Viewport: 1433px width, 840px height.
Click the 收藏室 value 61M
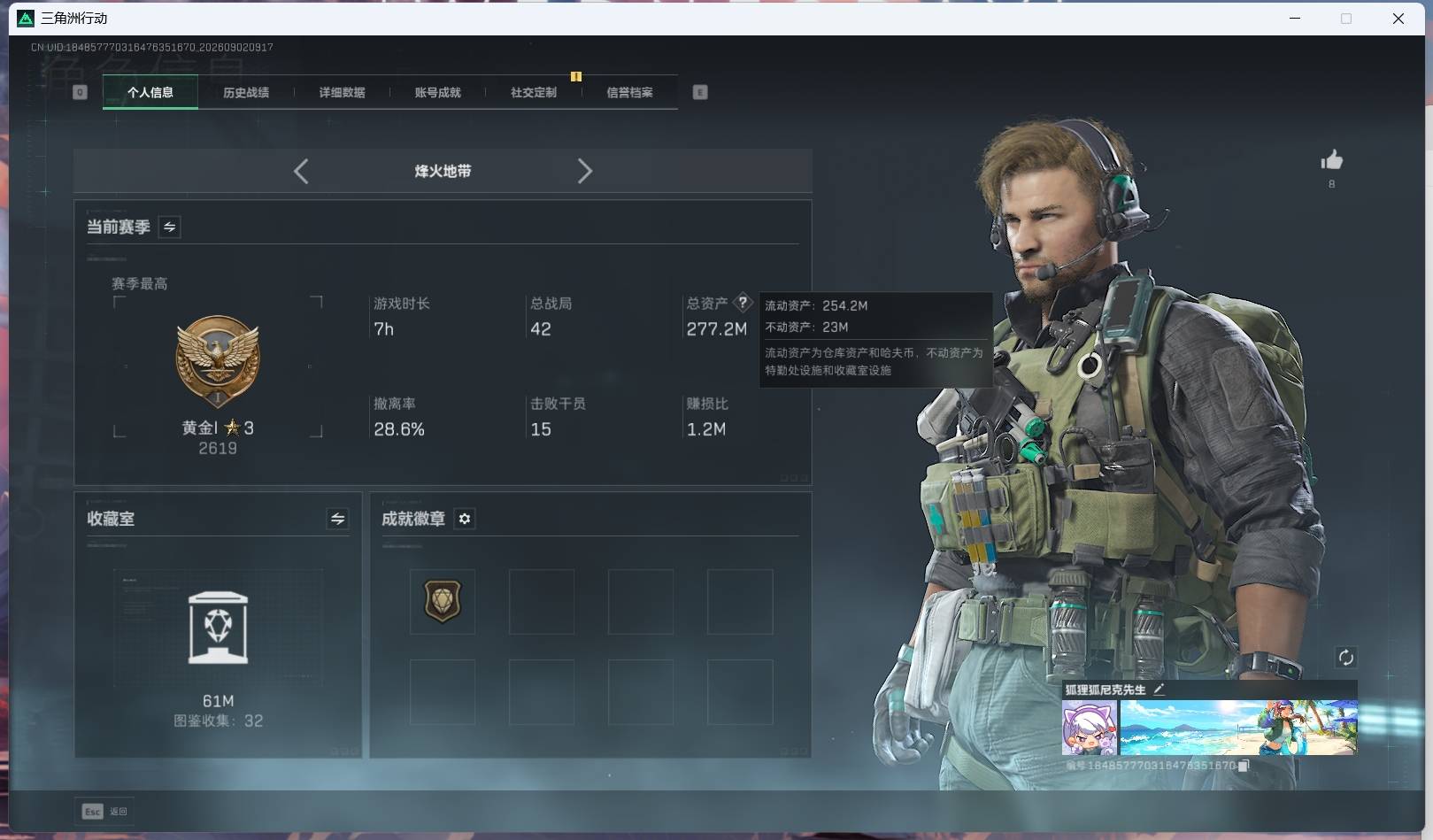218,701
